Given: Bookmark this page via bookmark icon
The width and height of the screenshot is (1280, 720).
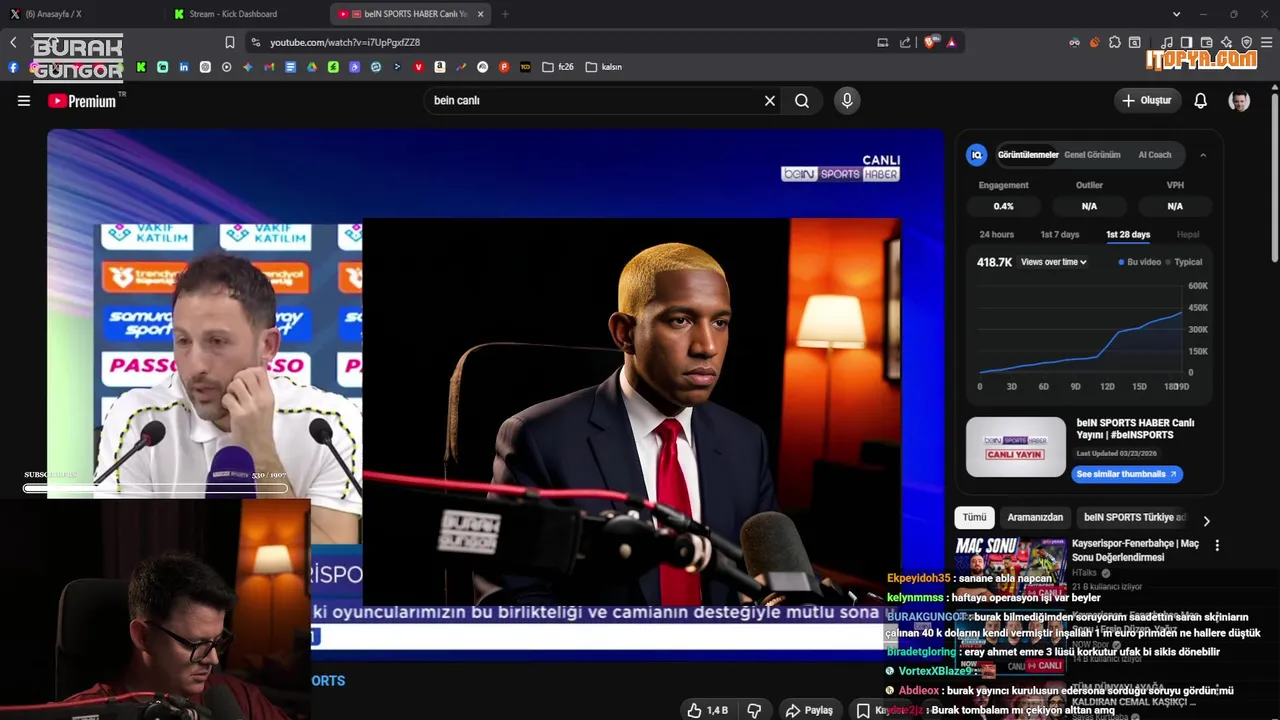Looking at the screenshot, I should click(x=230, y=42).
